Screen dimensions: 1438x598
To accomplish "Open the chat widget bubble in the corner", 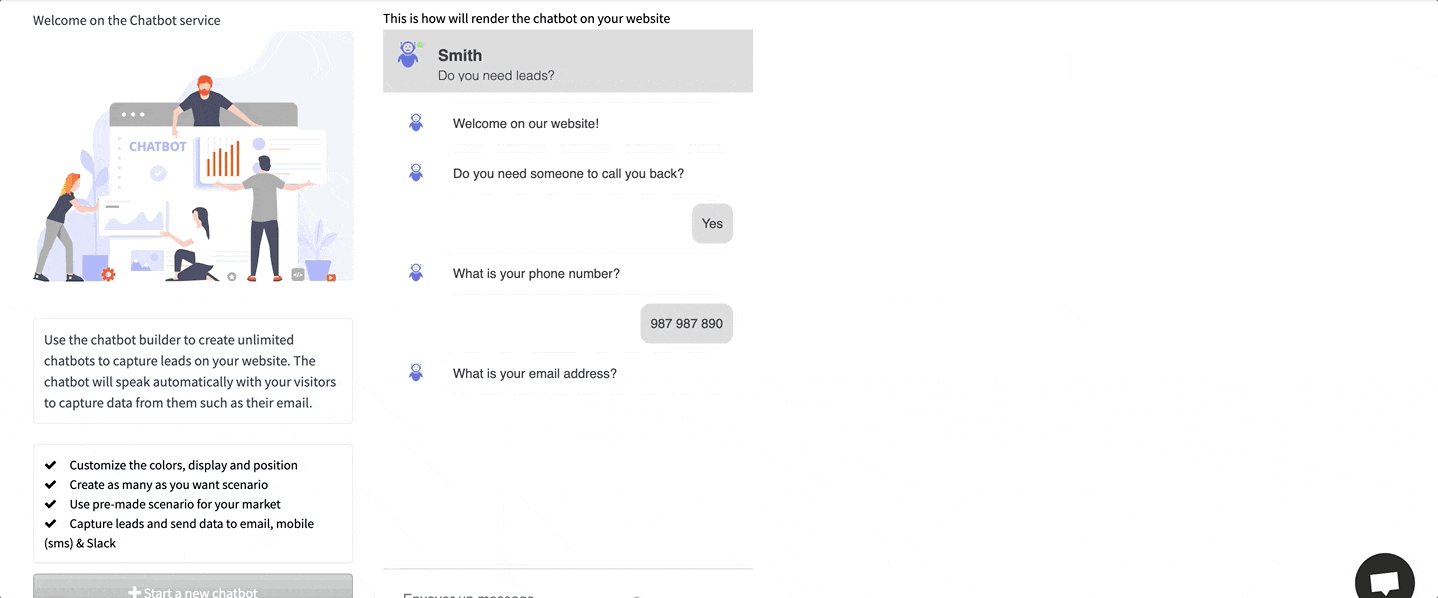I will (x=1385, y=577).
